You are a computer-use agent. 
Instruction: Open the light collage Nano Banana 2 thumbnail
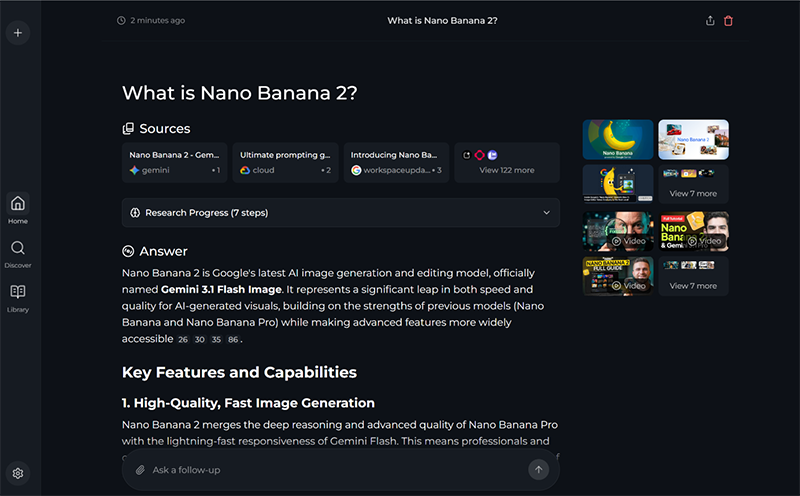693,139
